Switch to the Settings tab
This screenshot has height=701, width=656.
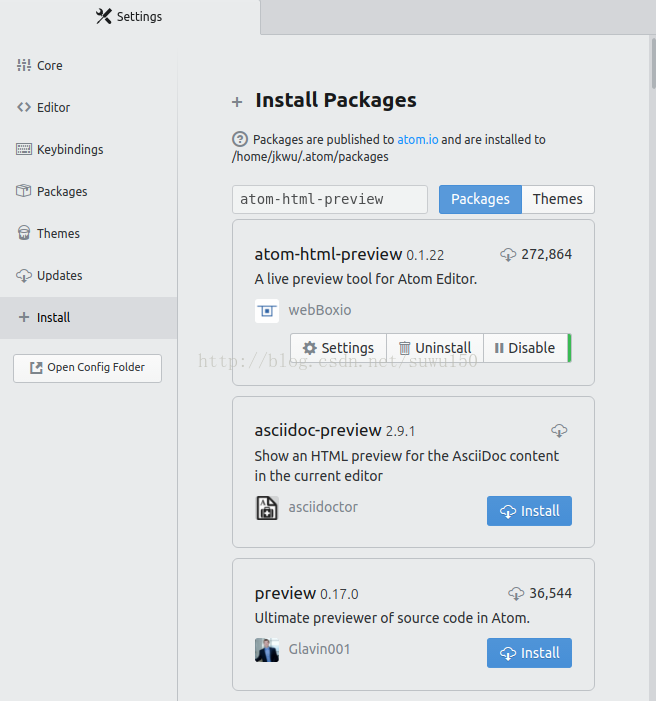click(x=130, y=17)
